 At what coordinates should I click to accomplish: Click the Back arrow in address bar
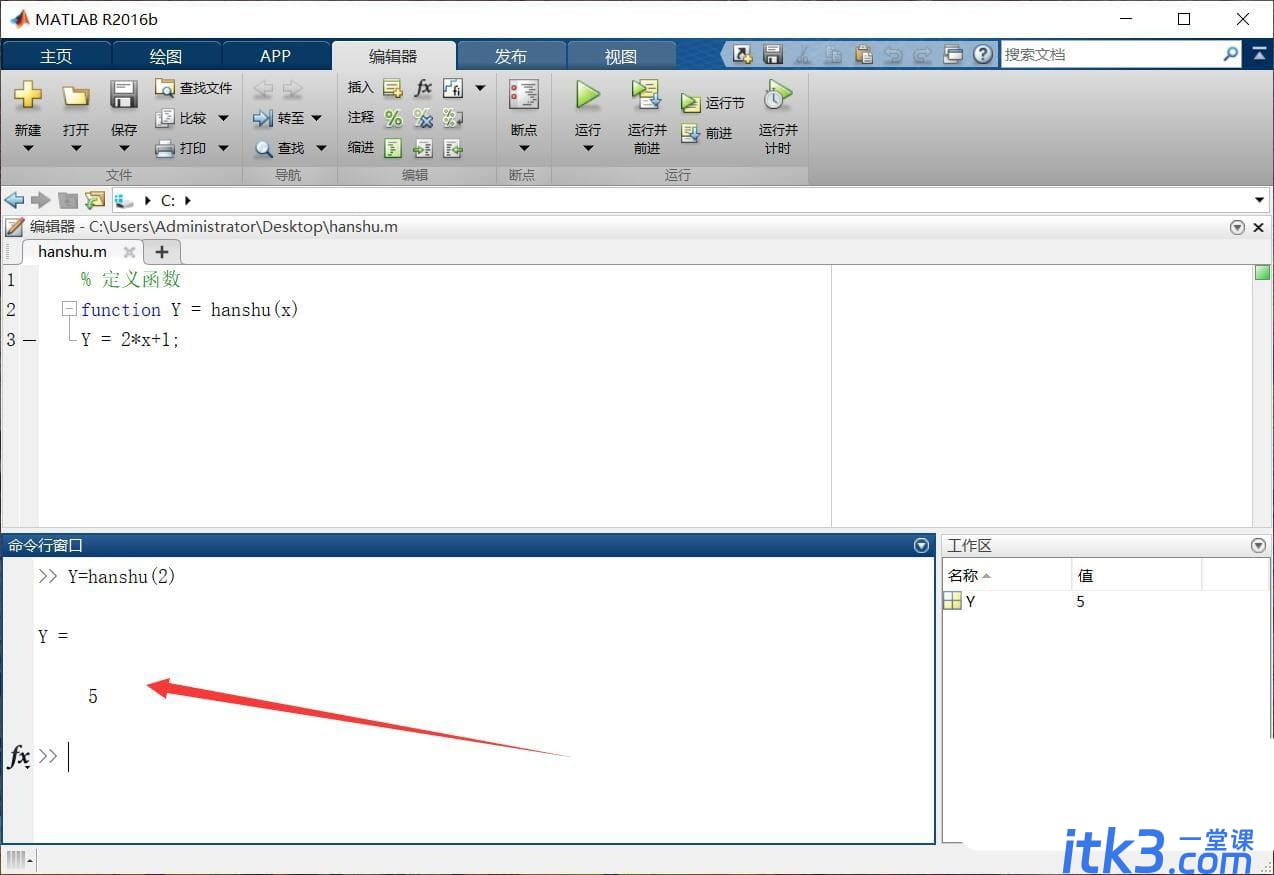click(x=15, y=200)
